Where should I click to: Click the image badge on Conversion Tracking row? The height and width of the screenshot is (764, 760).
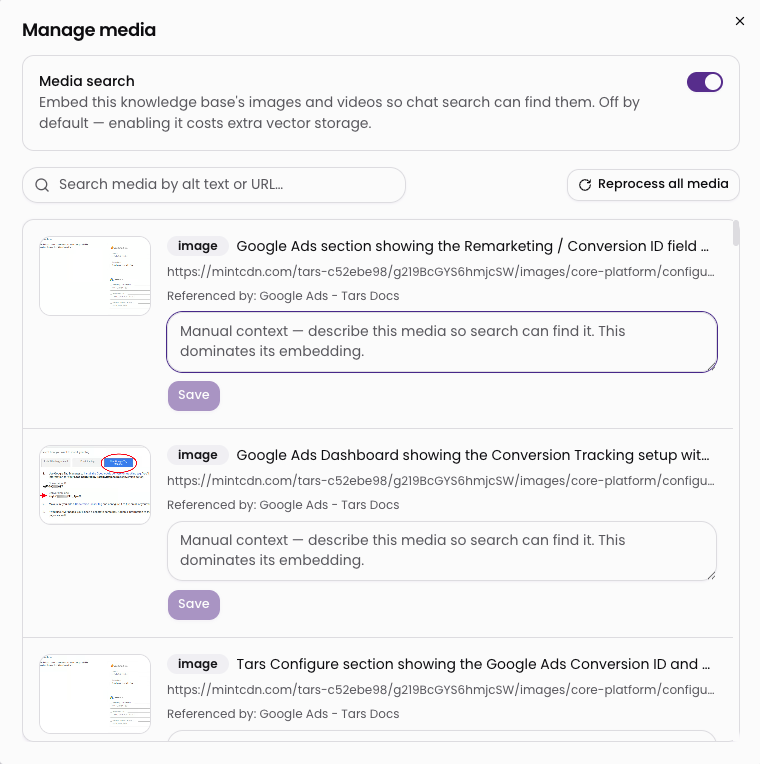pos(197,455)
